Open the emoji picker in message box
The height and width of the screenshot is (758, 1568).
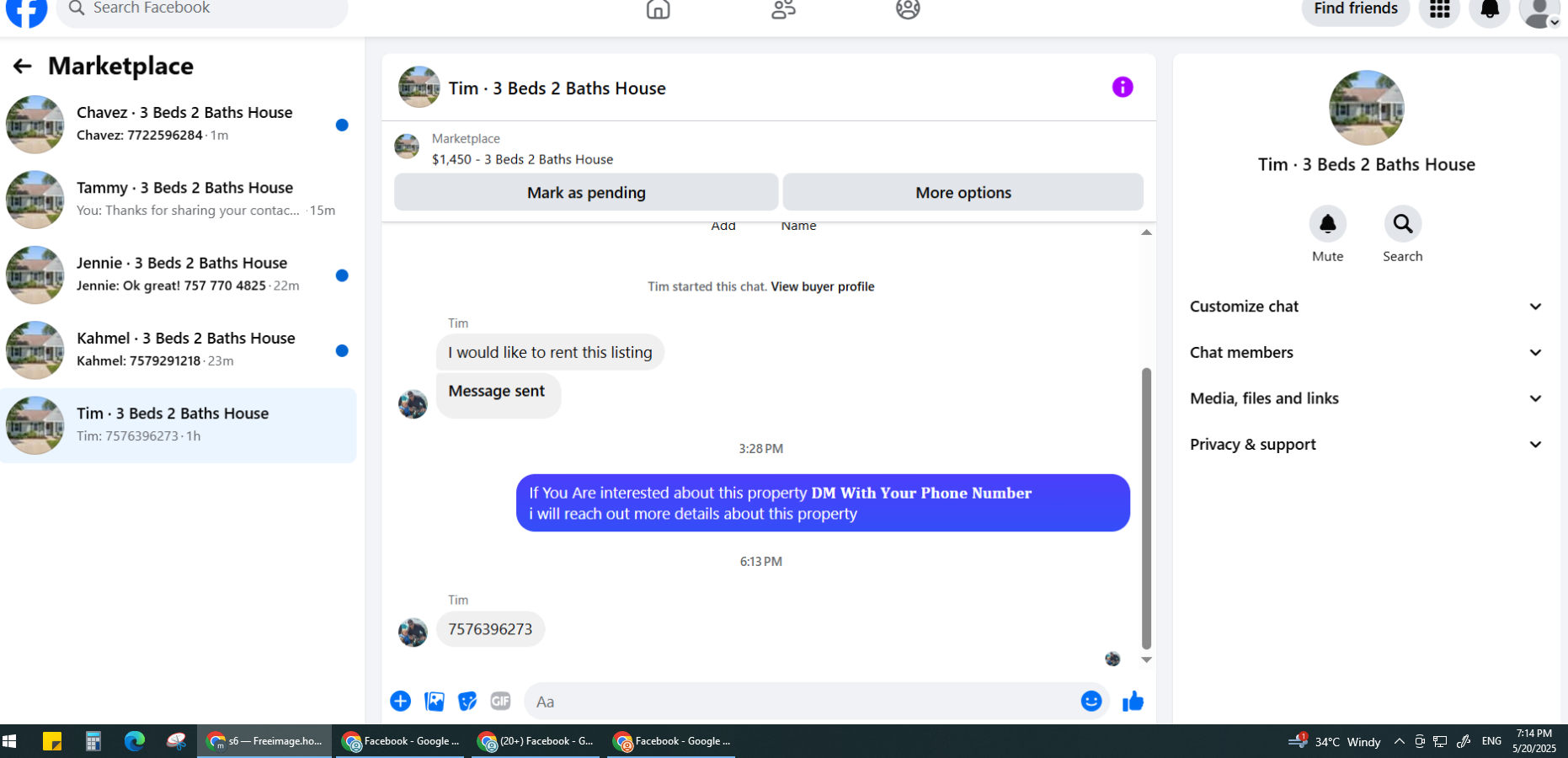pos(1091,701)
